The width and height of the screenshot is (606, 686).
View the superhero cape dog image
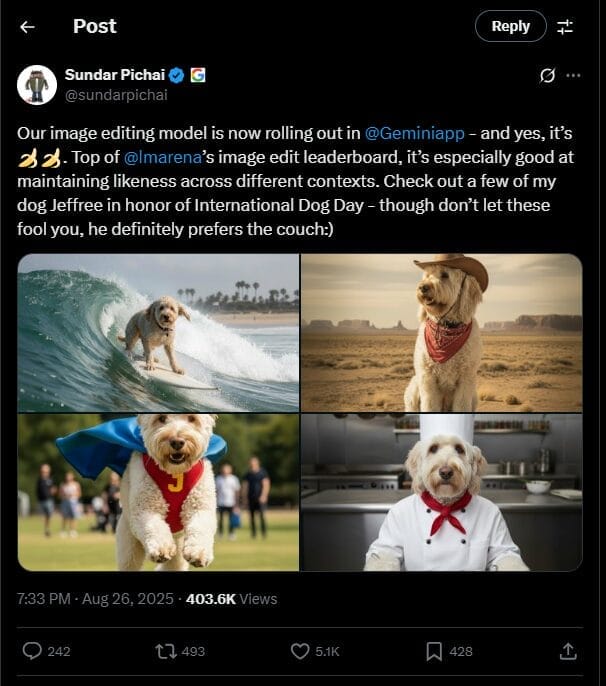click(158, 492)
